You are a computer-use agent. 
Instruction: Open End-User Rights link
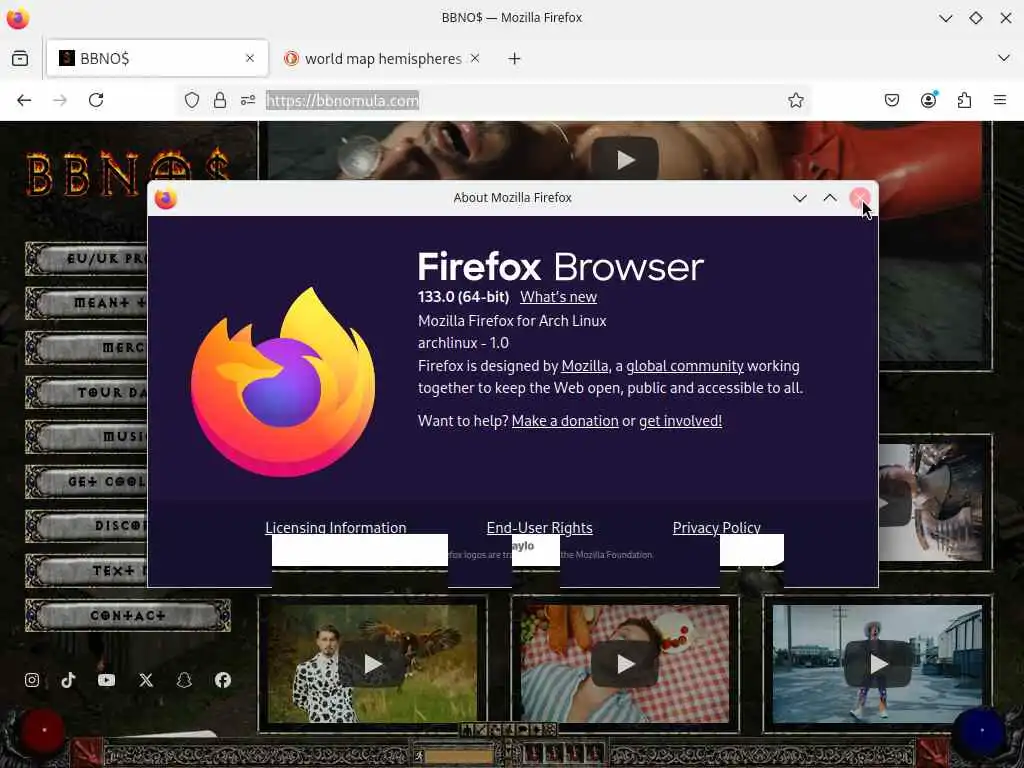point(539,527)
